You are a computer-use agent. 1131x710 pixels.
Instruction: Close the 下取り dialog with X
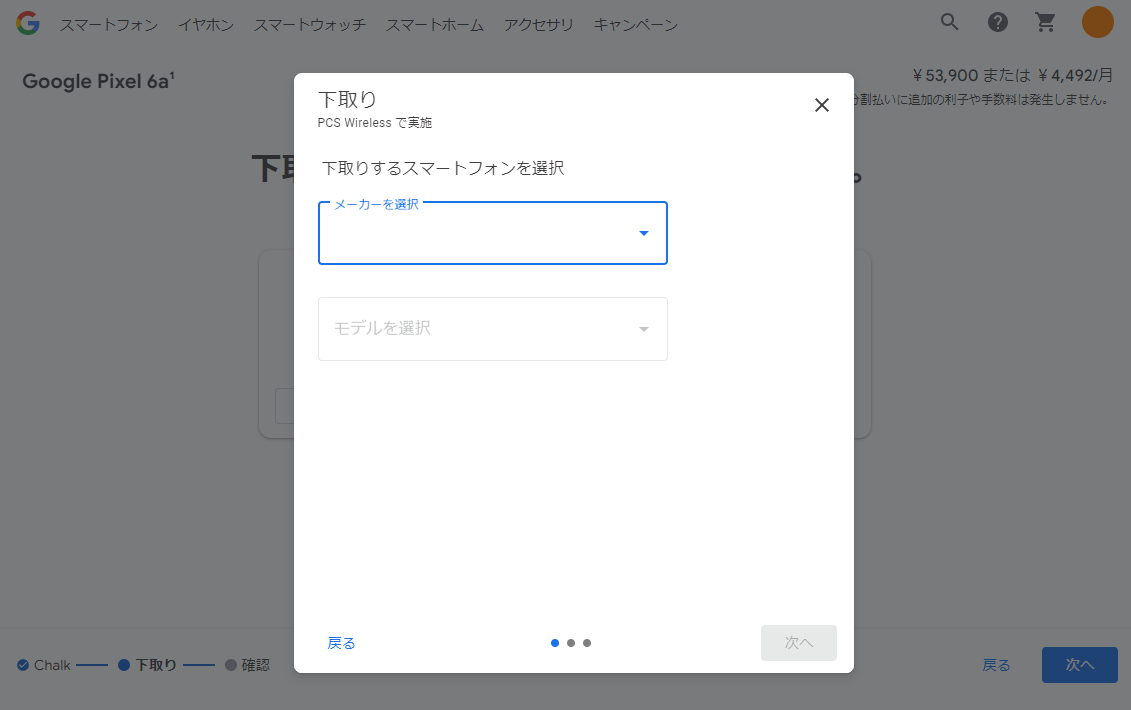(x=822, y=105)
